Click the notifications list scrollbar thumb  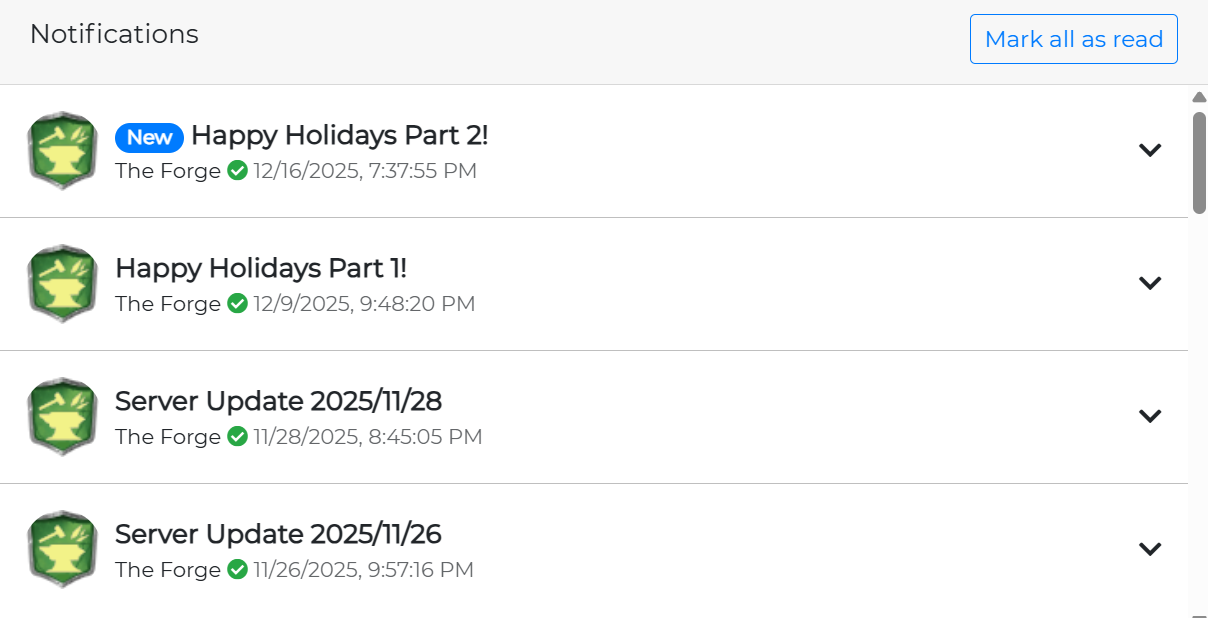1199,162
